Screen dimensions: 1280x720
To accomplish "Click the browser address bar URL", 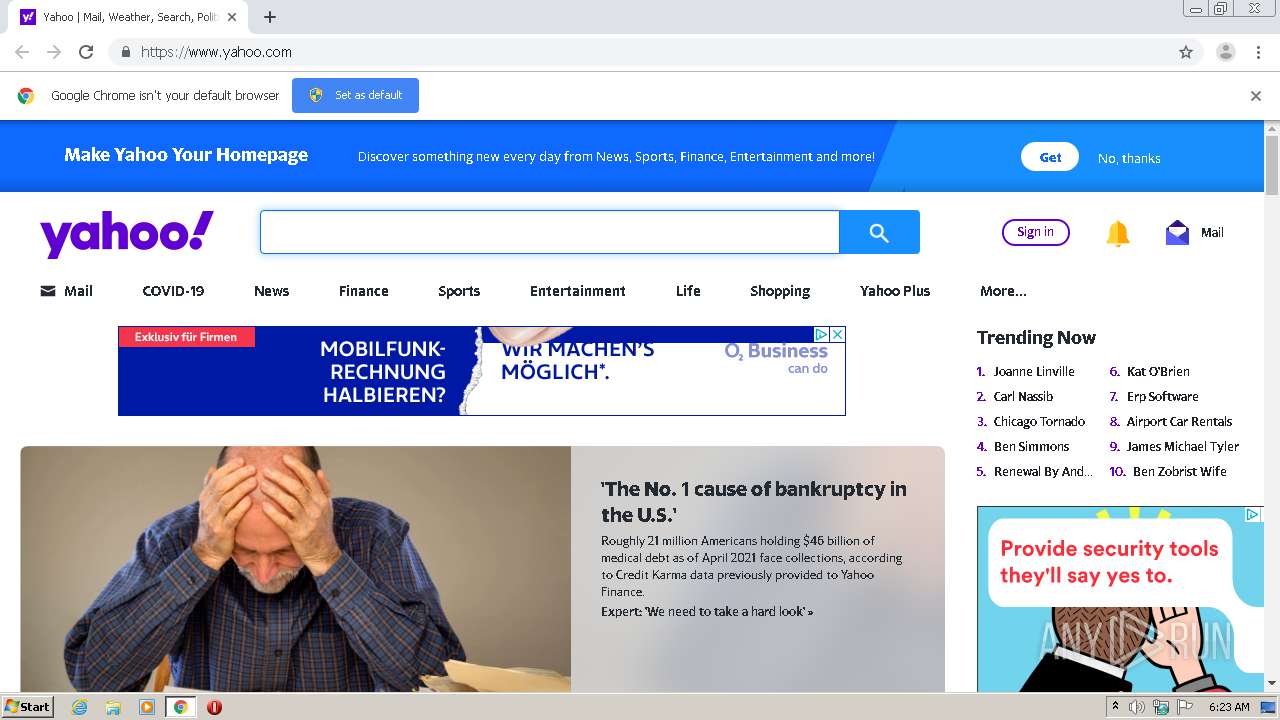I will pos(216,52).
